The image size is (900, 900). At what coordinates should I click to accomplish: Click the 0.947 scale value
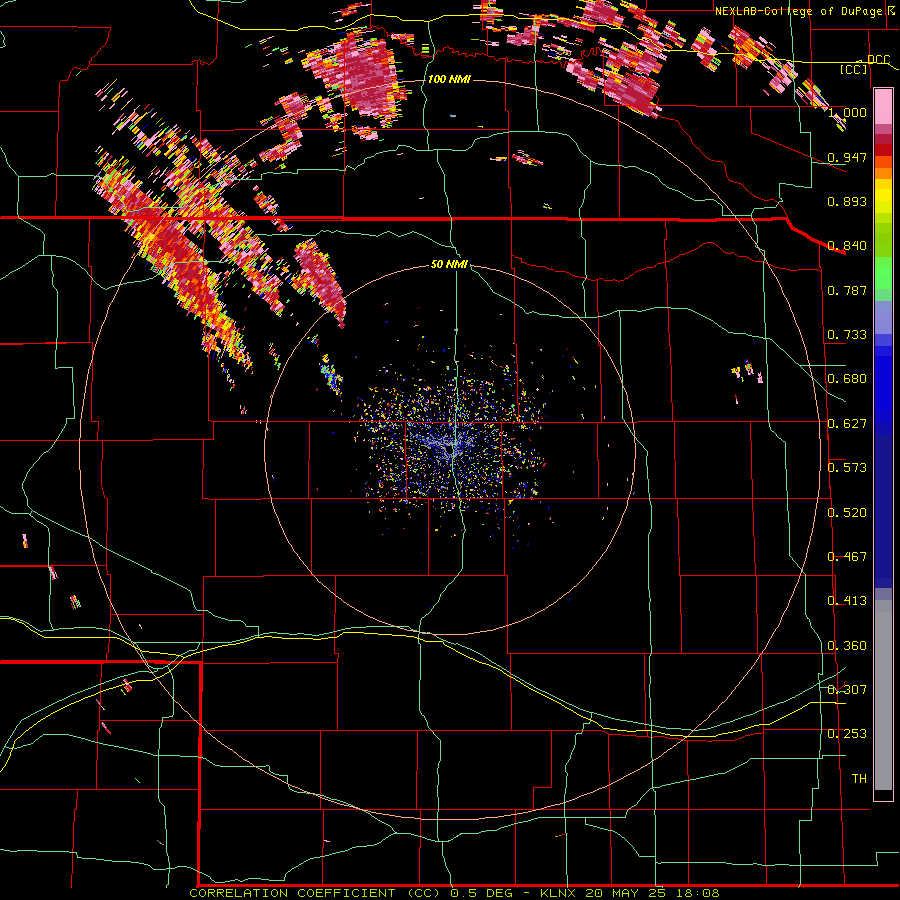tap(847, 157)
